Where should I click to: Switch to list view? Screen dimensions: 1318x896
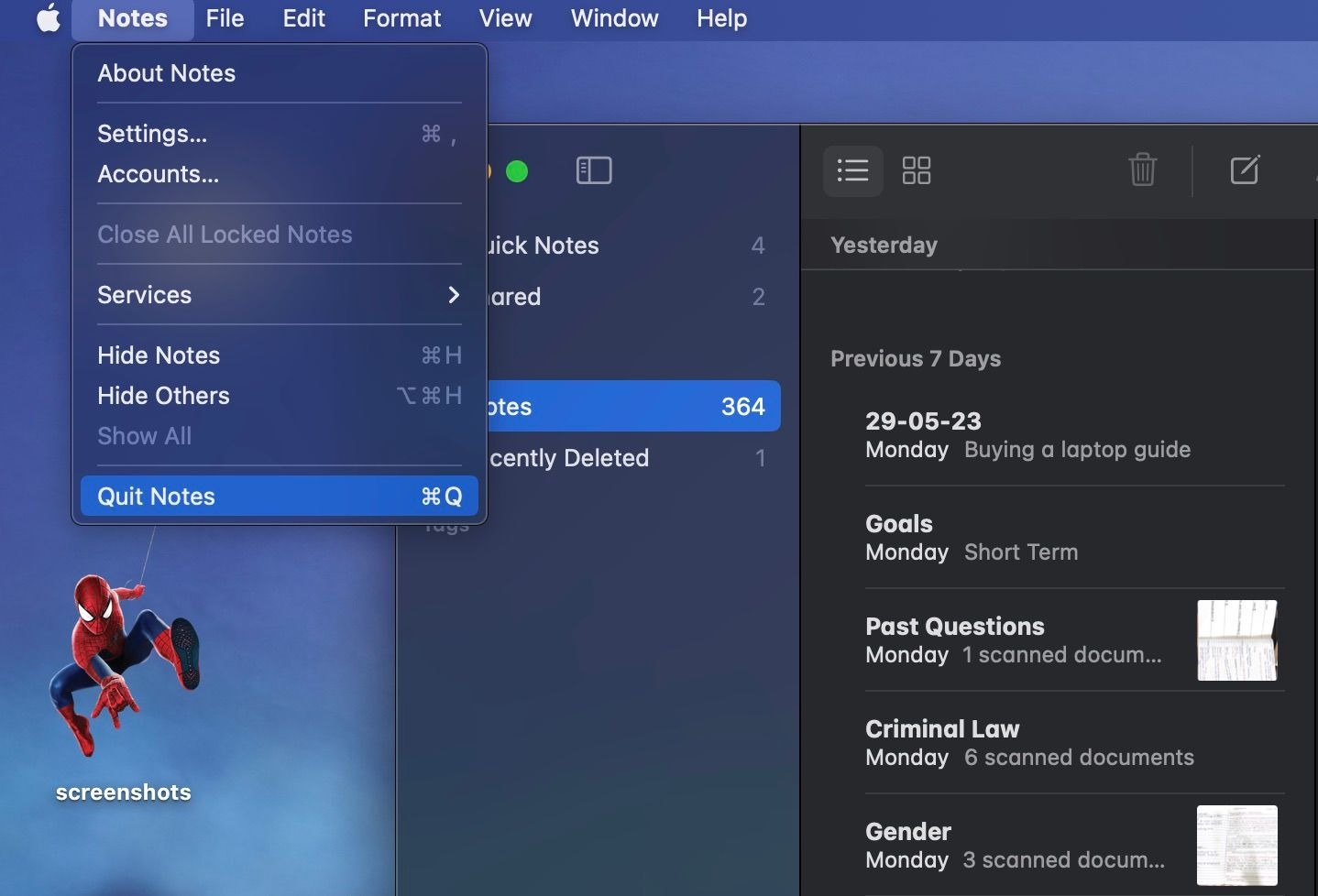pos(852,170)
